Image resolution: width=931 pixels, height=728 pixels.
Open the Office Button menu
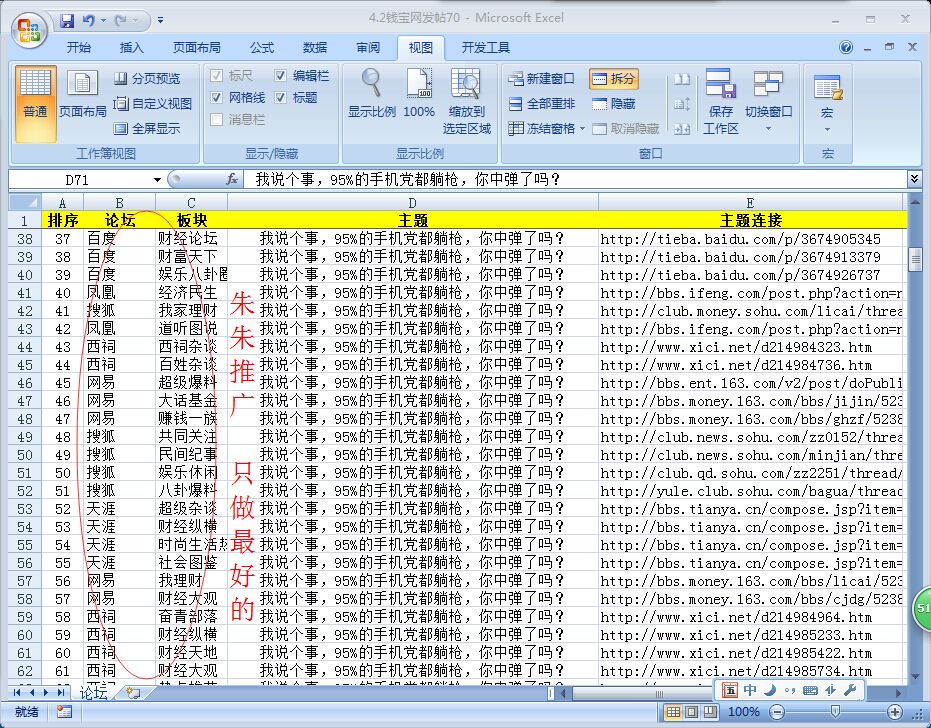30,29
